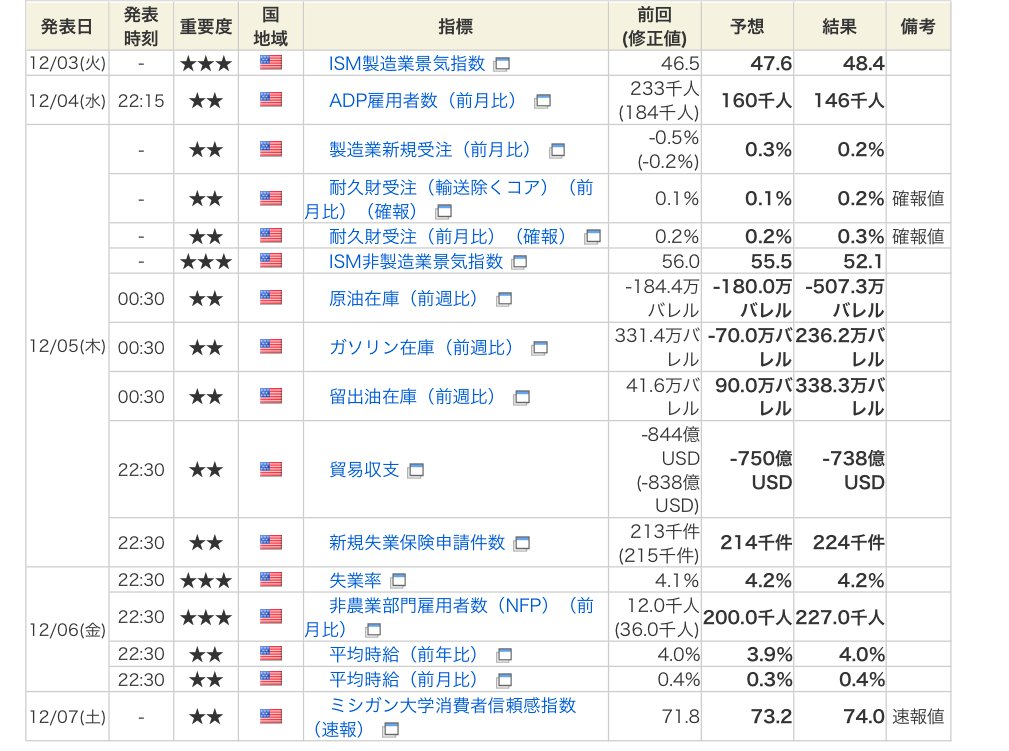Select the 12/04(水) date cell

tap(67, 100)
